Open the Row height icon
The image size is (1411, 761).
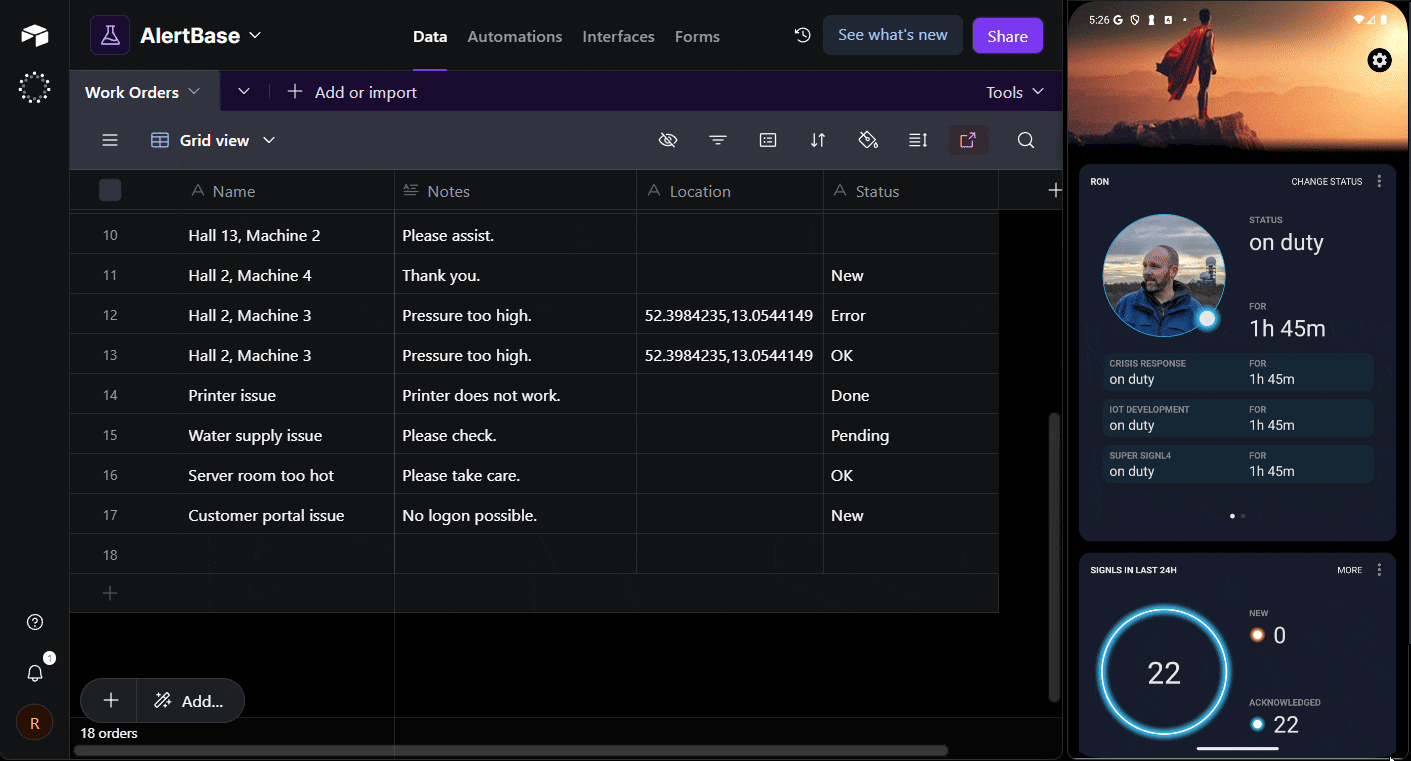(x=918, y=140)
